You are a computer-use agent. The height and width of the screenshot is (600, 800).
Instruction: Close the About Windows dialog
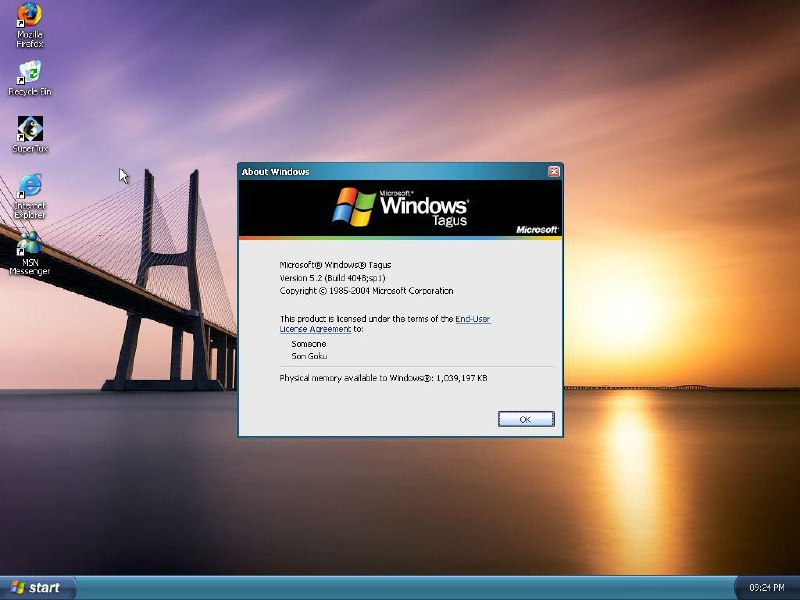(554, 171)
